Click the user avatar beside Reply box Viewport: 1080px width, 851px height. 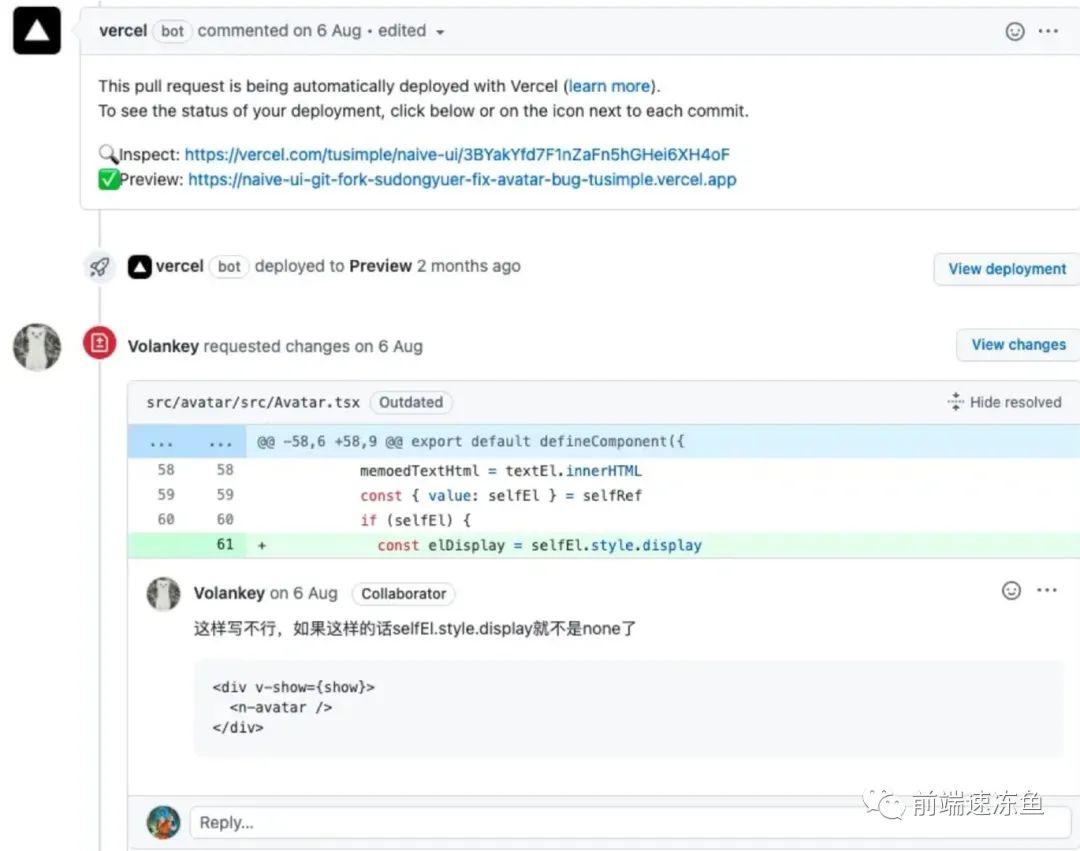coord(164,823)
